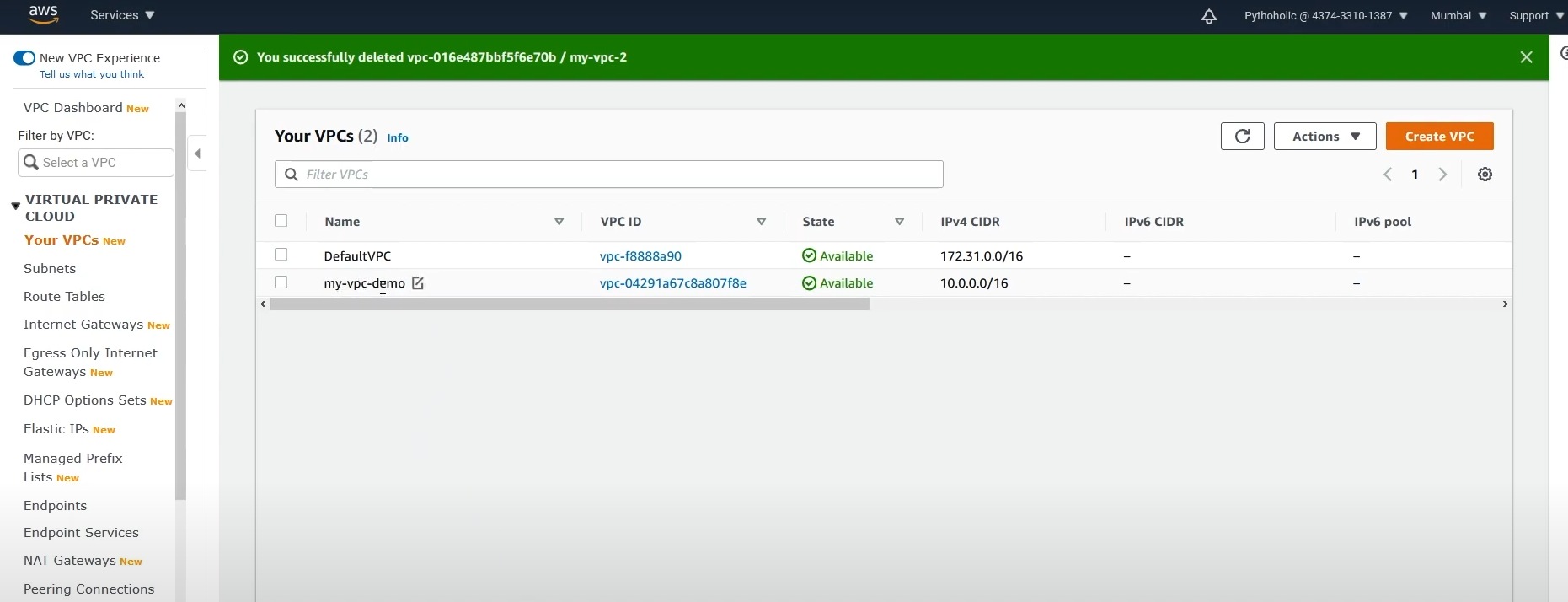Screen dimensions: 1568x602
Task: Click the IPv6 CIDR column header
Action: click(1154, 222)
